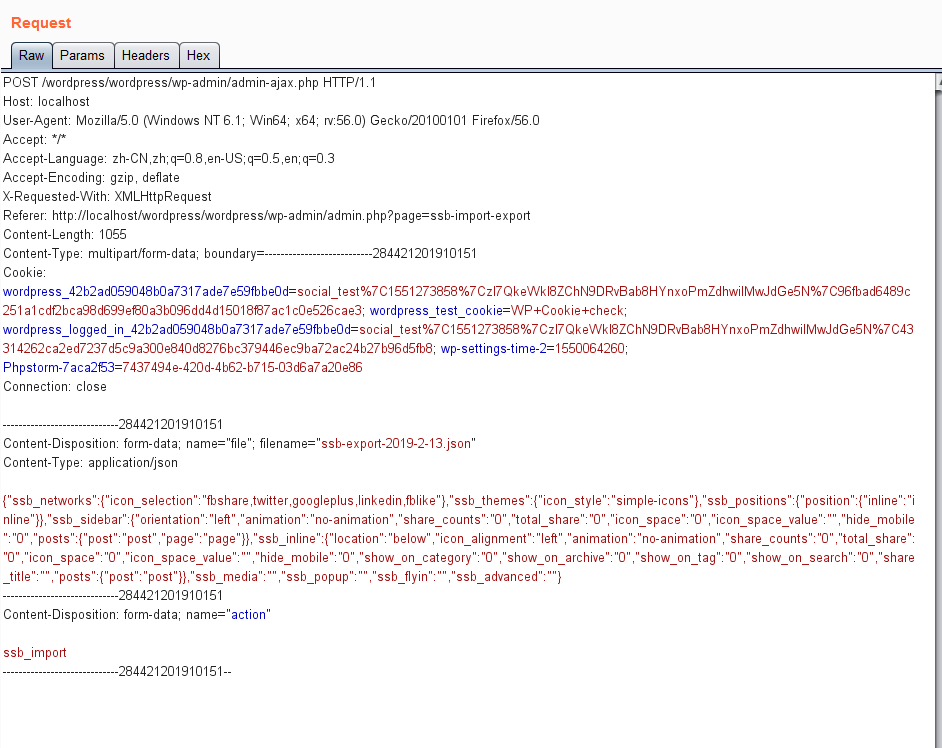Open the Hex view tab
This screenshot has height=748, width=942.
coord(198,56)
